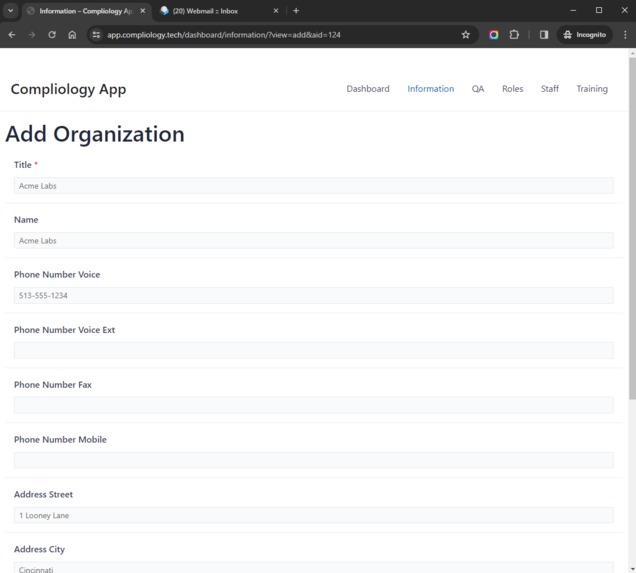Viewport: 636px width, 573px height.
Task: Open the Incognito indicator
Action: 584,35
